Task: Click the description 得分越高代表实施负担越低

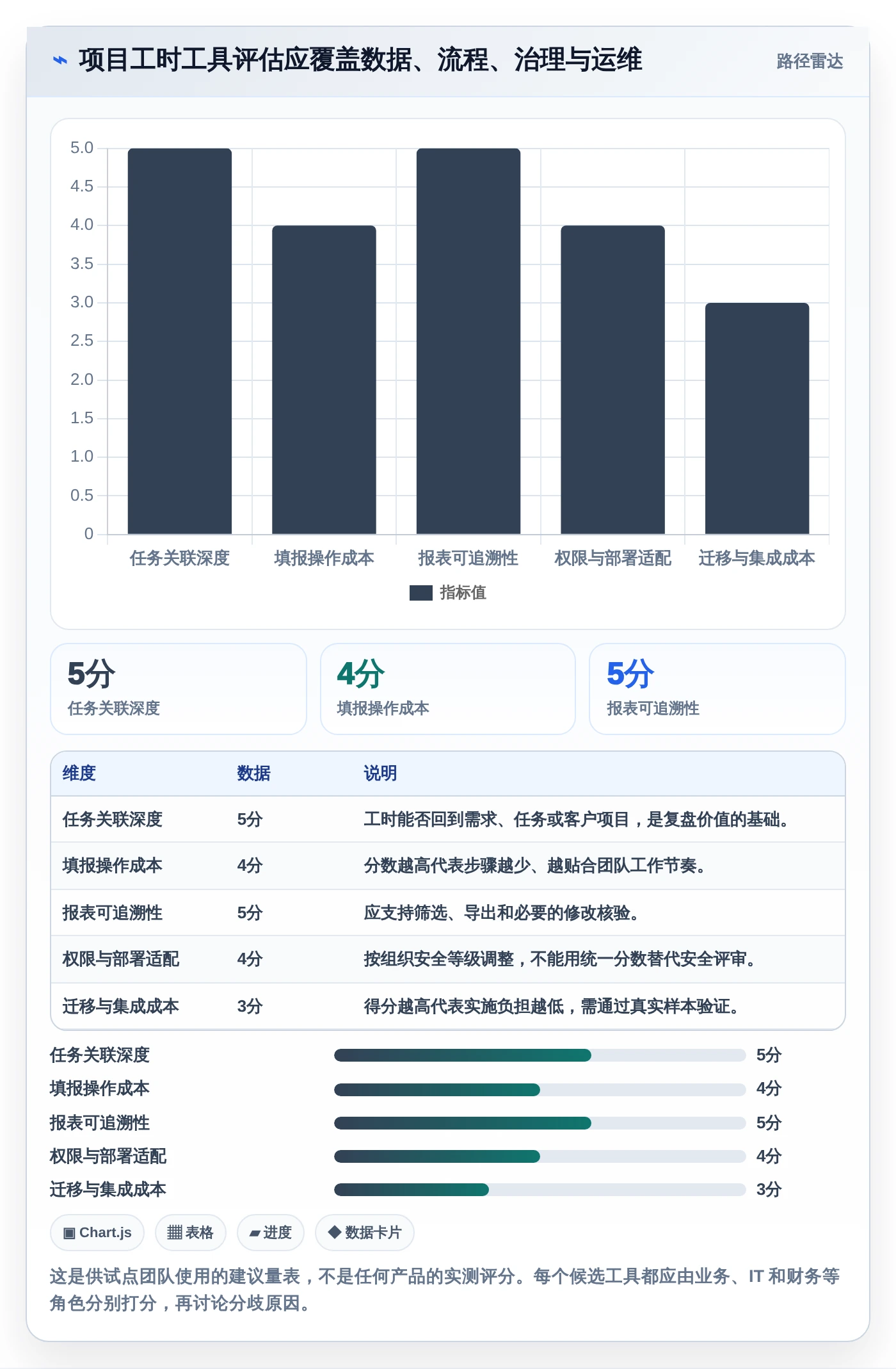Action: point(551,1007)
